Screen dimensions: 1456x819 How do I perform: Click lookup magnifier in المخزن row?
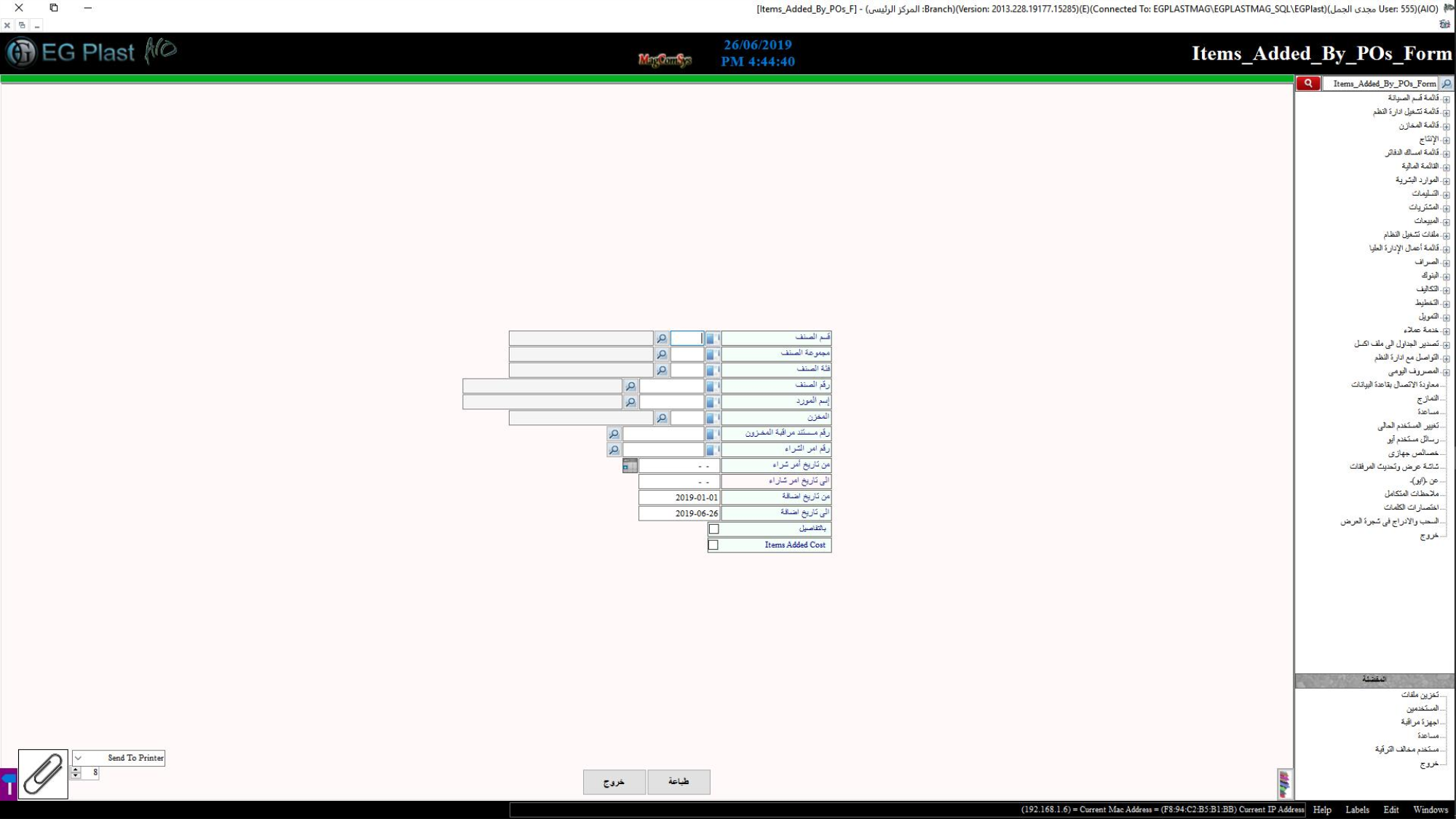click(x=661, y=418)
